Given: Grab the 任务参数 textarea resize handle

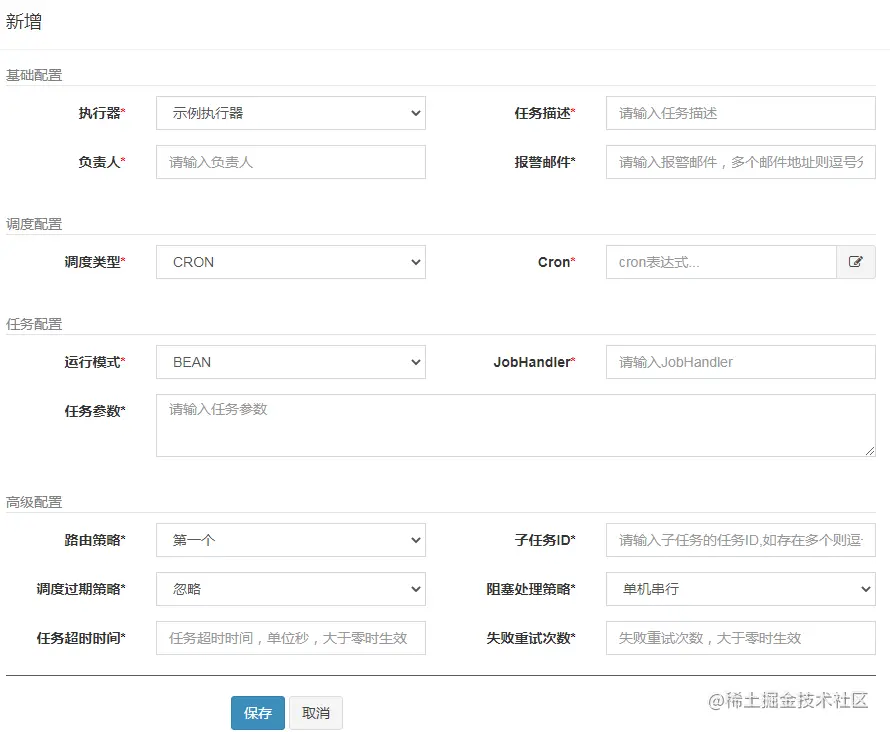Looking at the screenshot, I should [870, 451].
